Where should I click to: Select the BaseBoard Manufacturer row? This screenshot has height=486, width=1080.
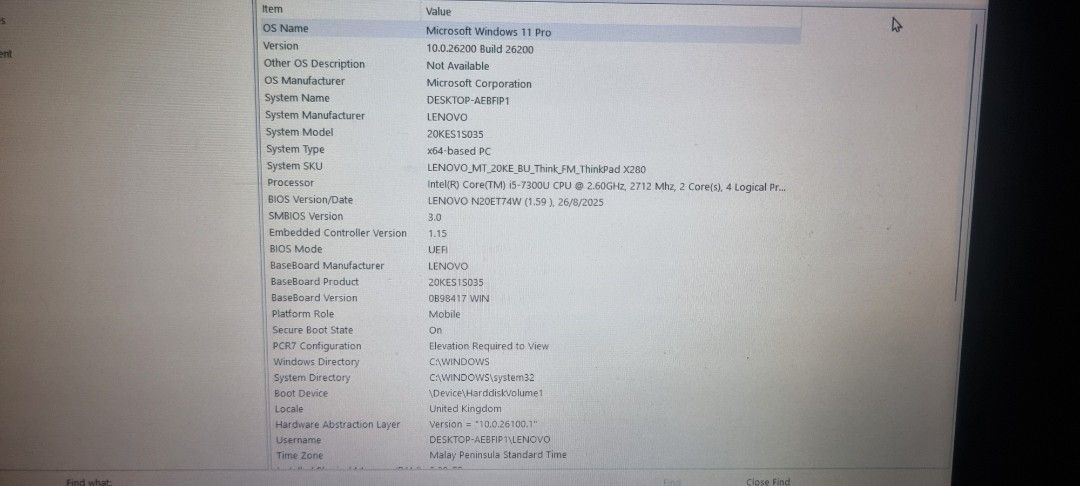coord(529,266)
